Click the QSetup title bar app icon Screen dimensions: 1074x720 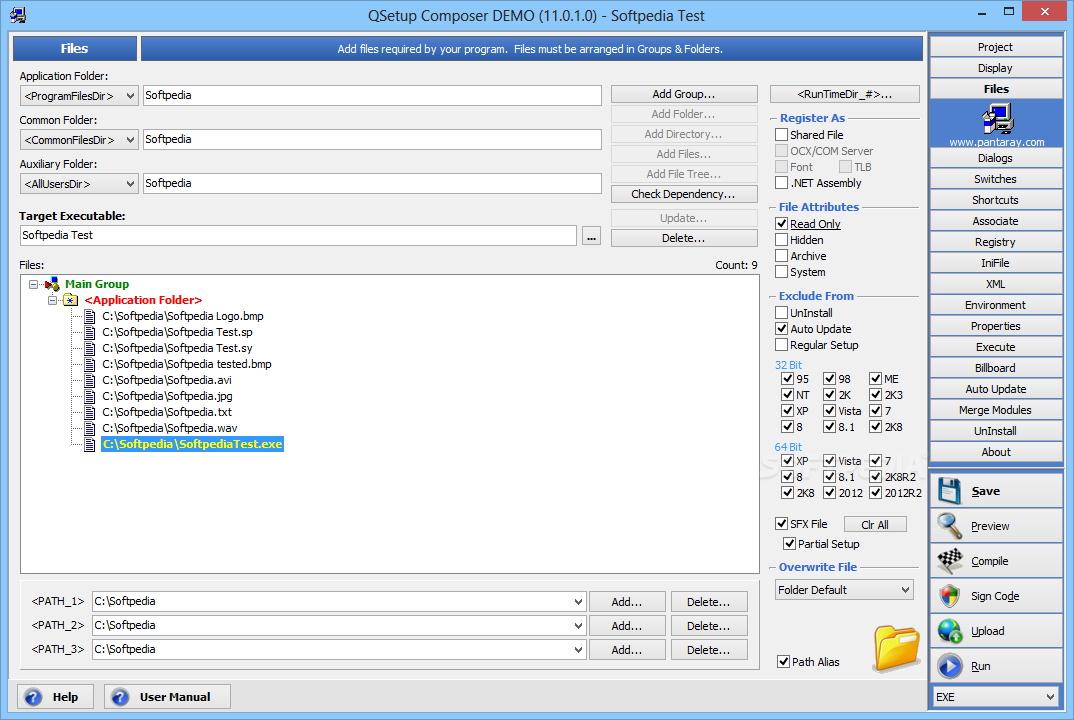point(18,15)
